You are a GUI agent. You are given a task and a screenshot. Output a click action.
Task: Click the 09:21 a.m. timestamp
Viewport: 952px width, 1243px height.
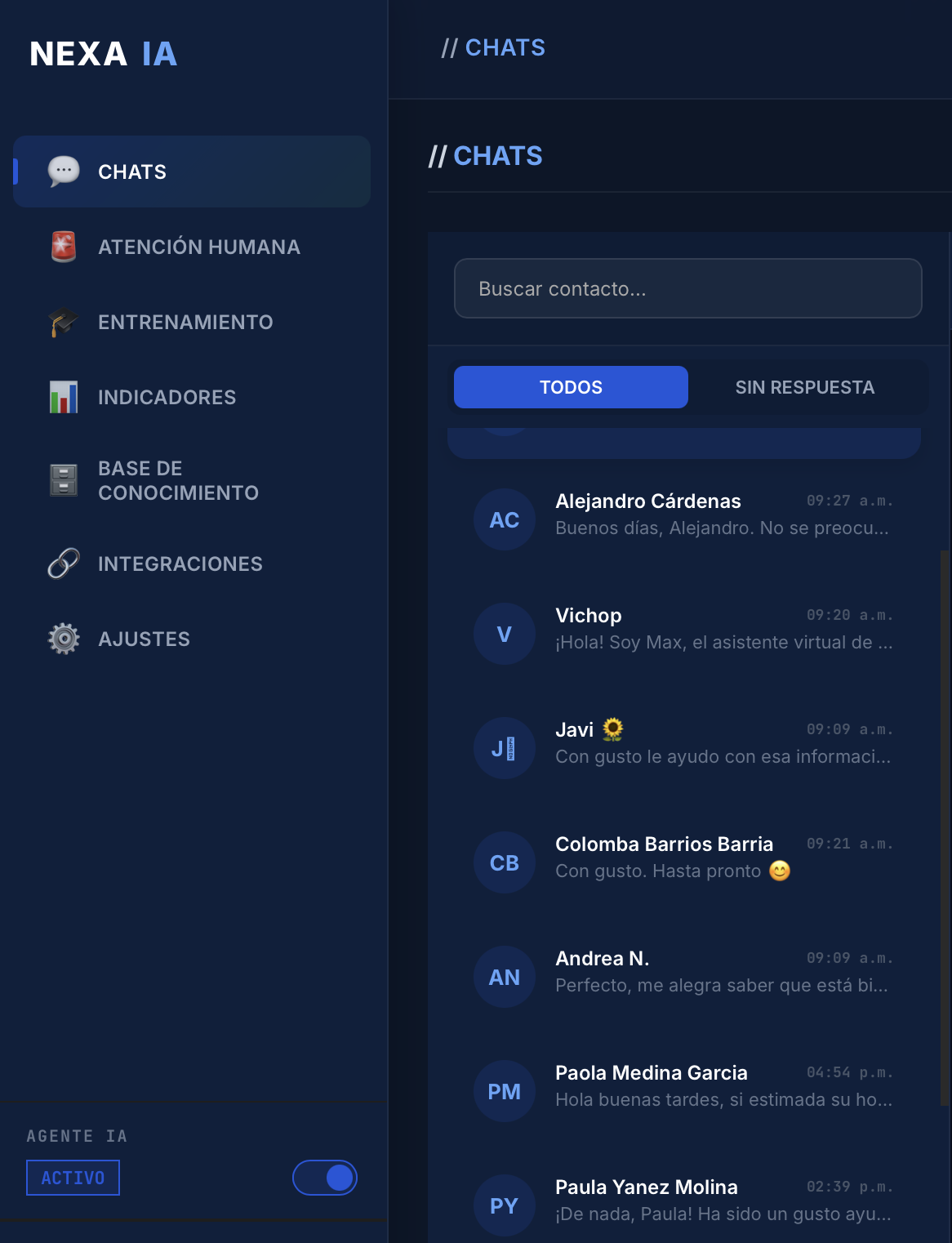click(x=850, y=844)
